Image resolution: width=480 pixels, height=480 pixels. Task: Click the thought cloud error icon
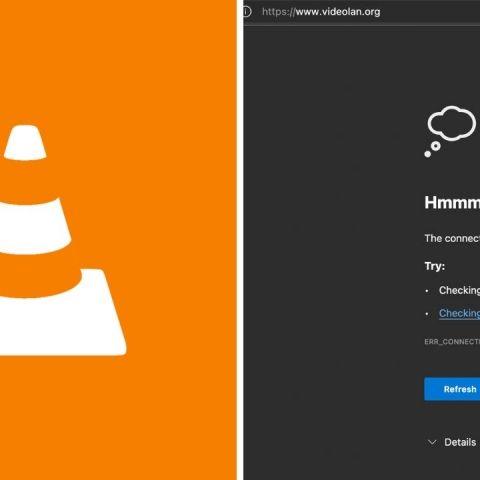450,131
